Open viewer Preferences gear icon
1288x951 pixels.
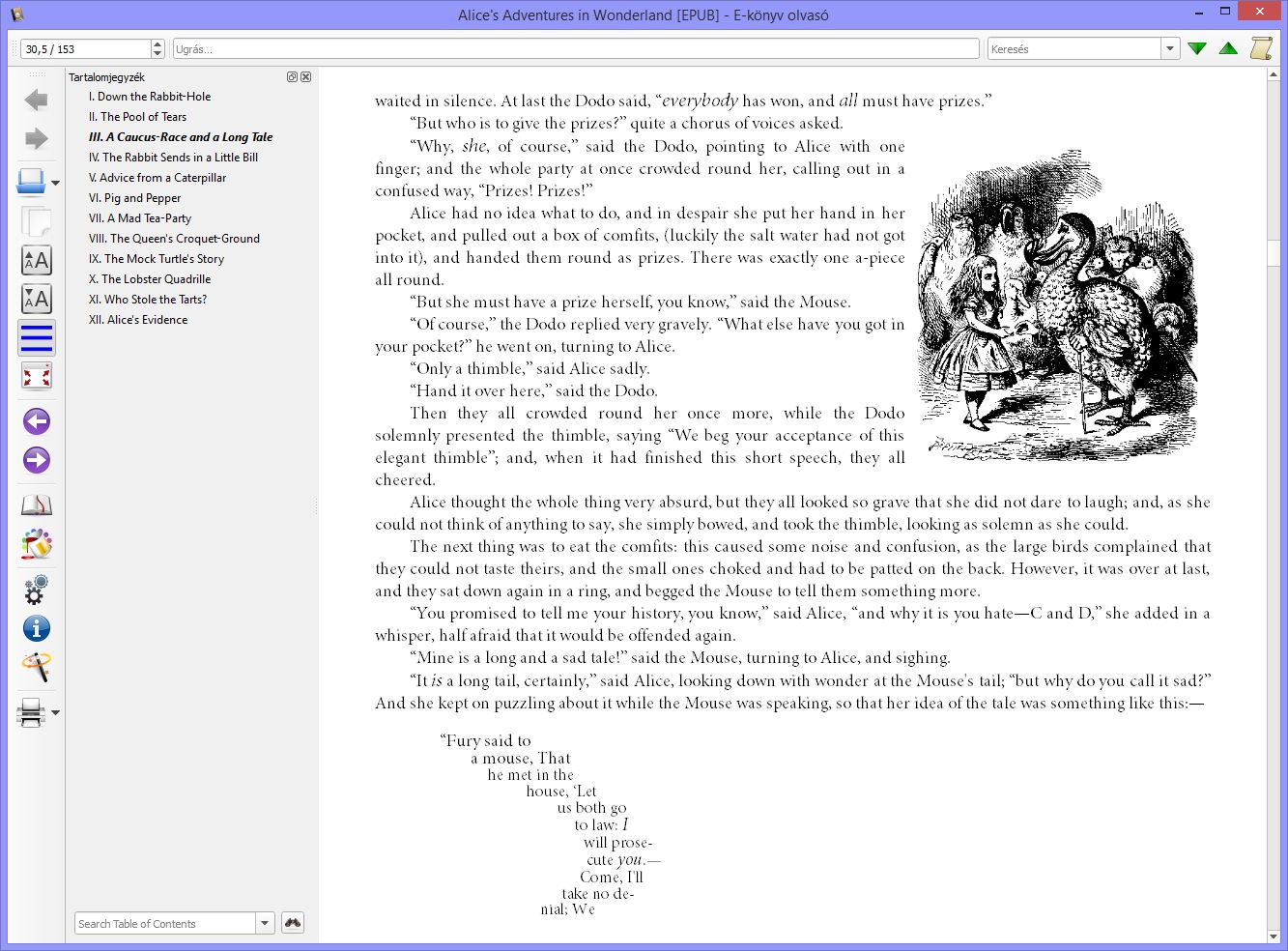(36, 589)
